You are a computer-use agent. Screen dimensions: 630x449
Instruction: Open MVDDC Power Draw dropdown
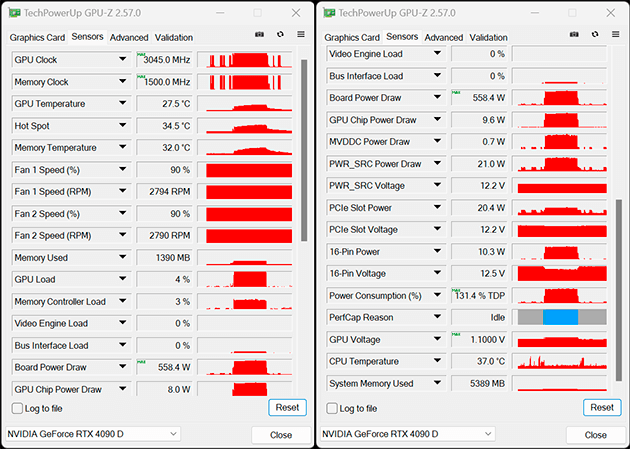click(x=437, y=141)
